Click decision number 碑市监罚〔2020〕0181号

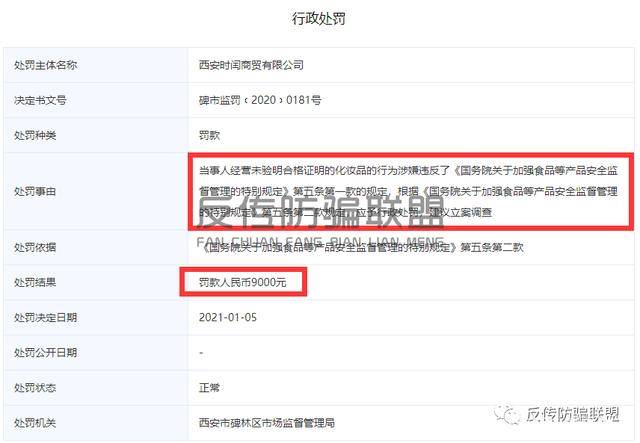pyautogui.click(x=260, y=100)
